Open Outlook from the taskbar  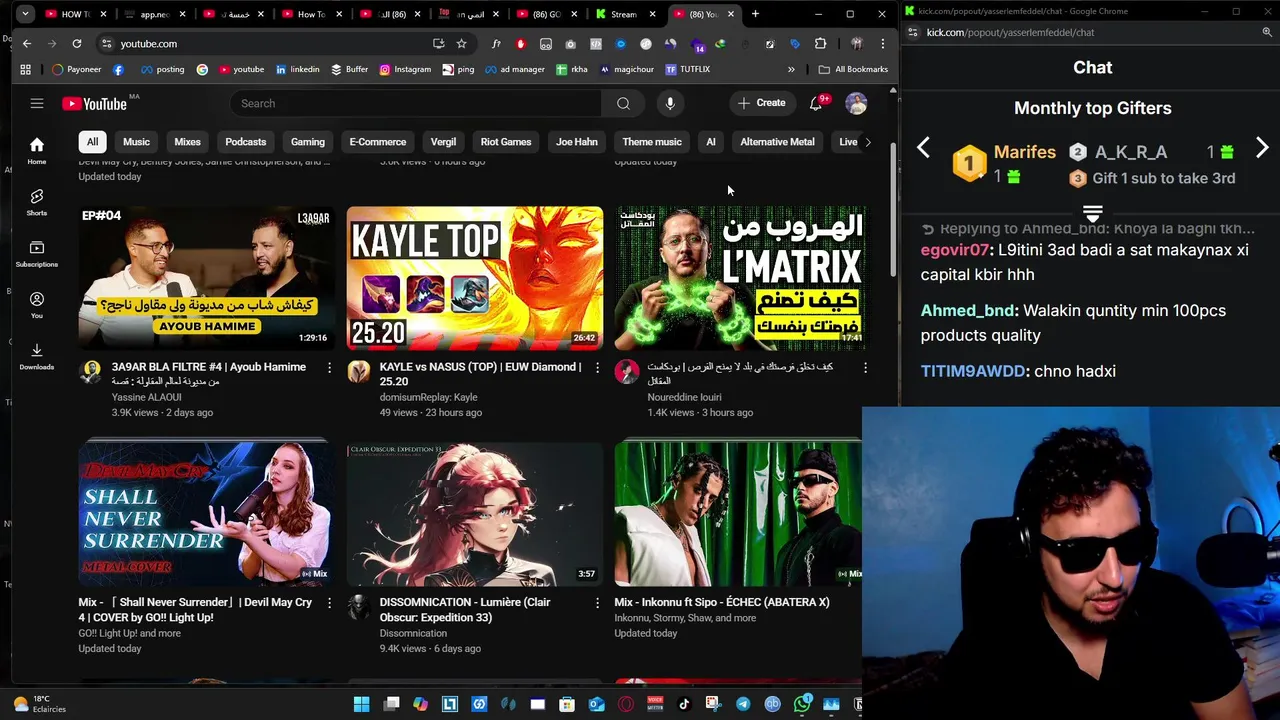(x=596, y=704)
